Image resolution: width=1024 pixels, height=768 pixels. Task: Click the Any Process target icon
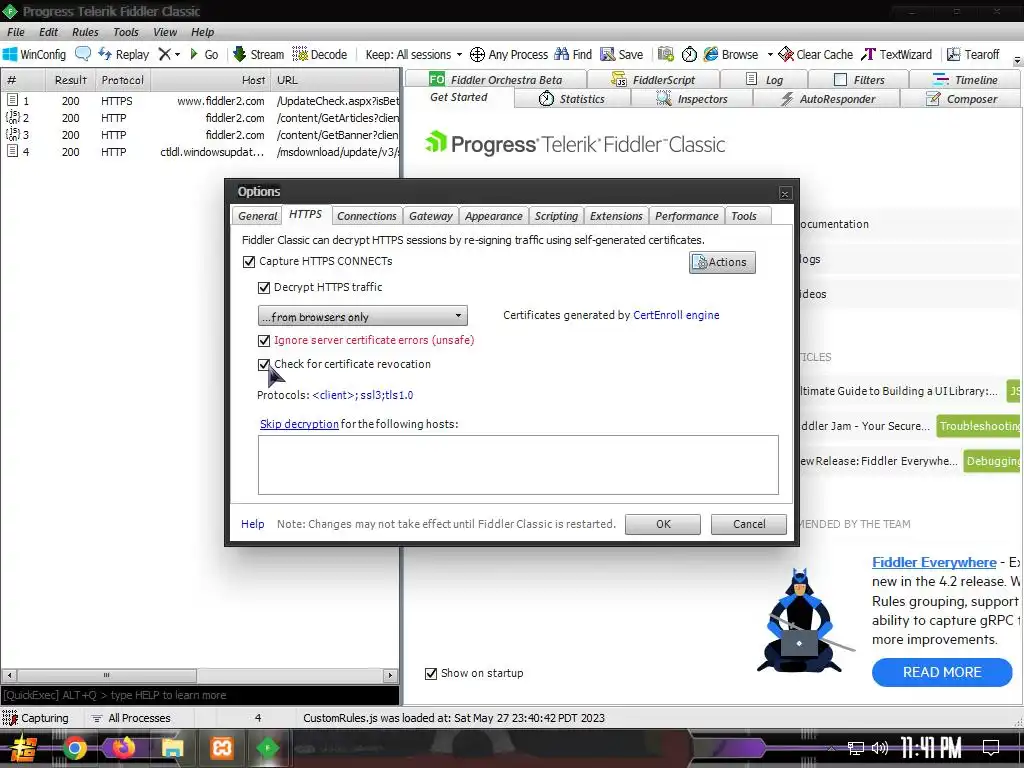pos(509,54)
